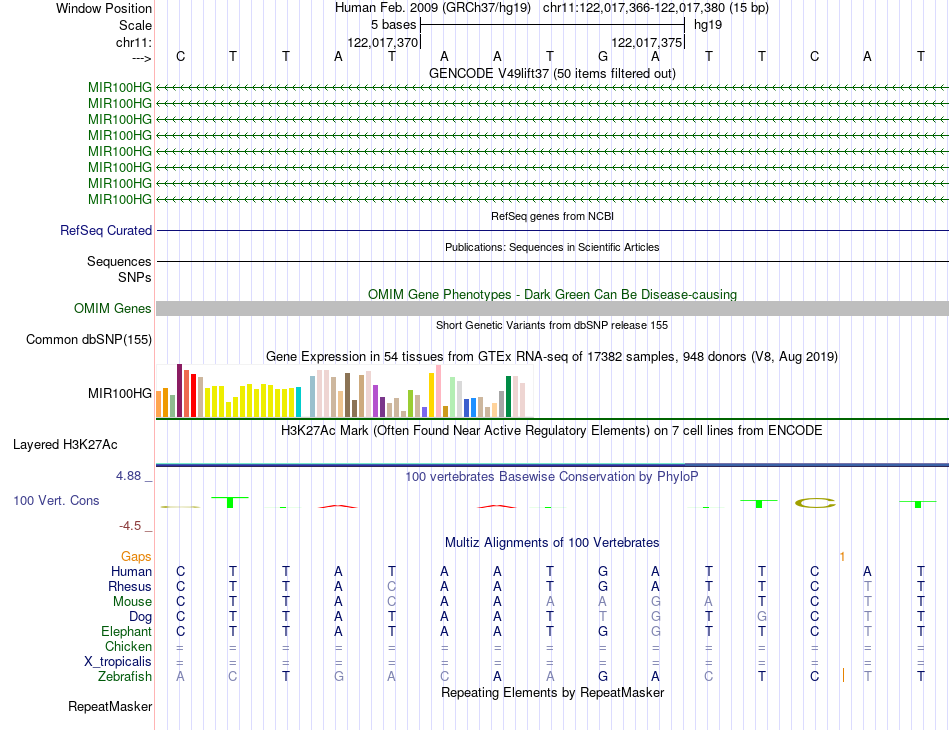Click the orange 1 gap marker in Gaps row

pyautogui.click(x=842, y=556)
